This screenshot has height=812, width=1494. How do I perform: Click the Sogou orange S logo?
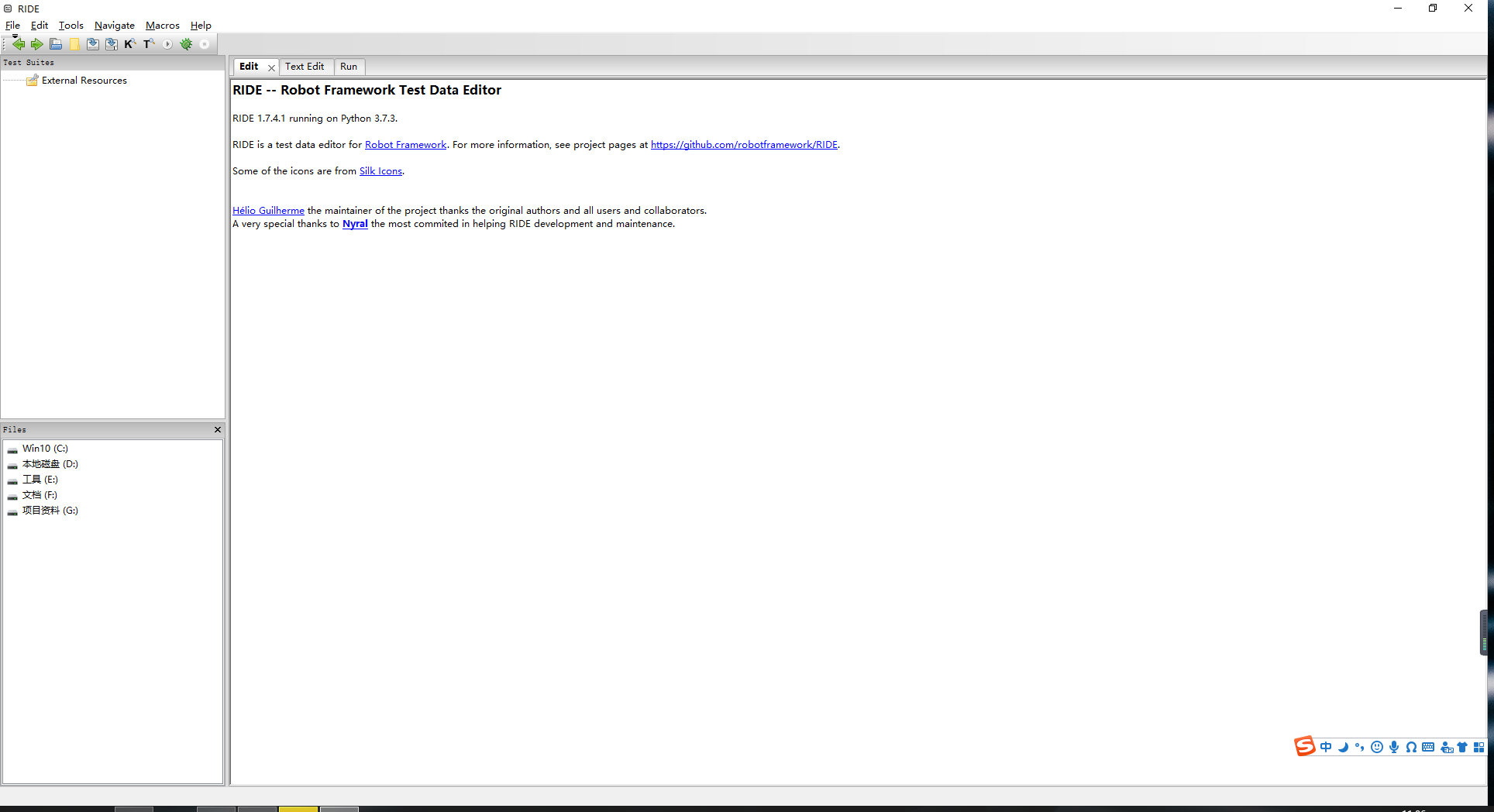(x=1305, y=746)
